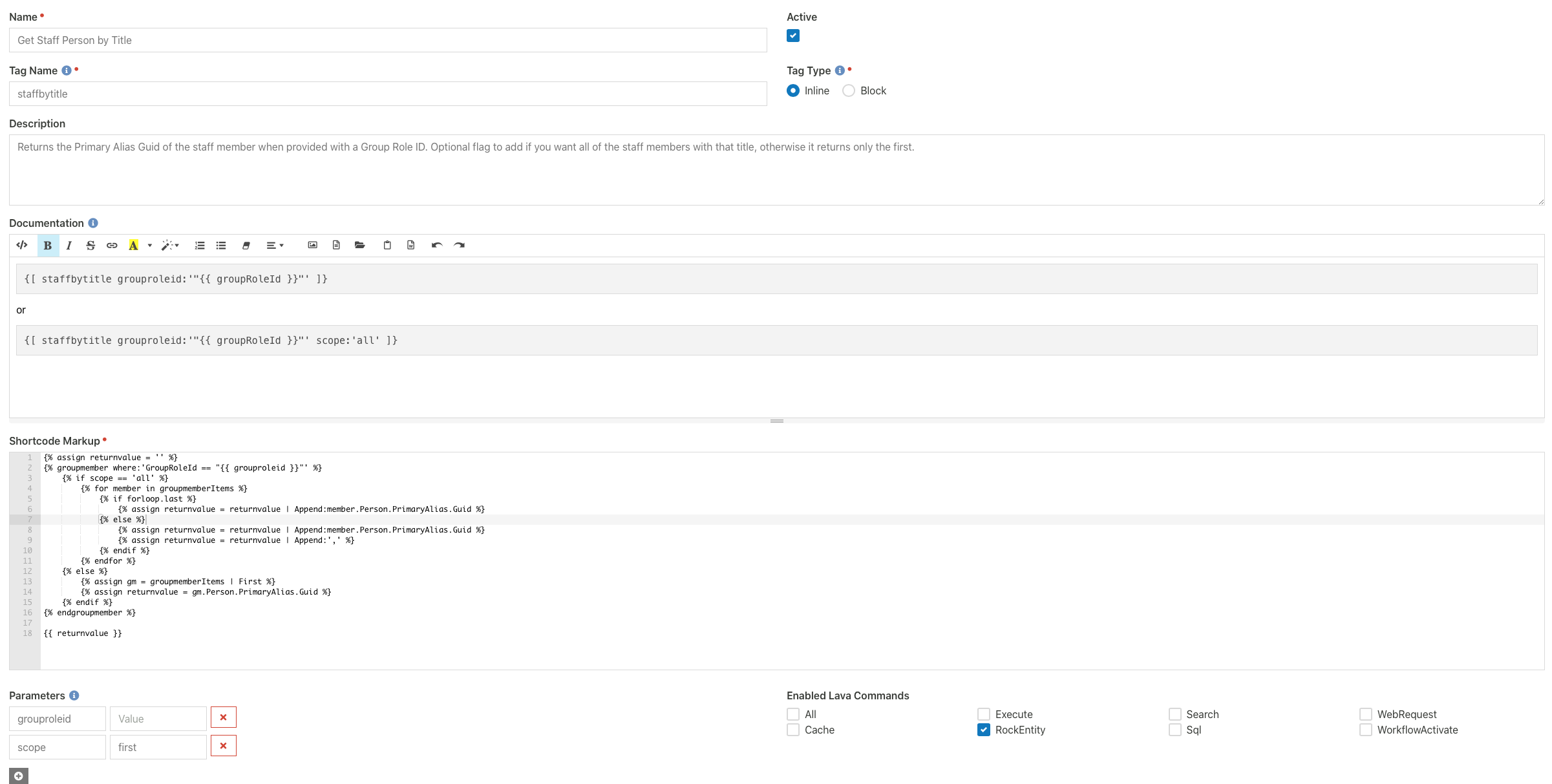This screenshot has height=784, width=1552.
Task: Click line 18 '{{ returnvalue }}' in markup
Action: click(83, 633)
